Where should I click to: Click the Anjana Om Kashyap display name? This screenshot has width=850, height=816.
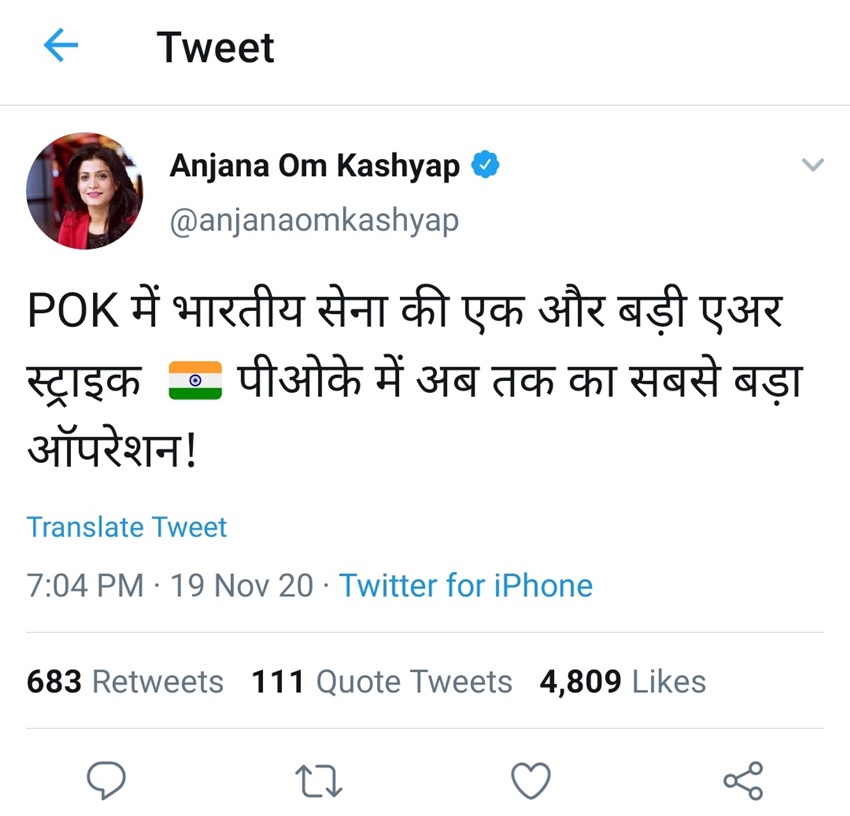pos(314,165)
